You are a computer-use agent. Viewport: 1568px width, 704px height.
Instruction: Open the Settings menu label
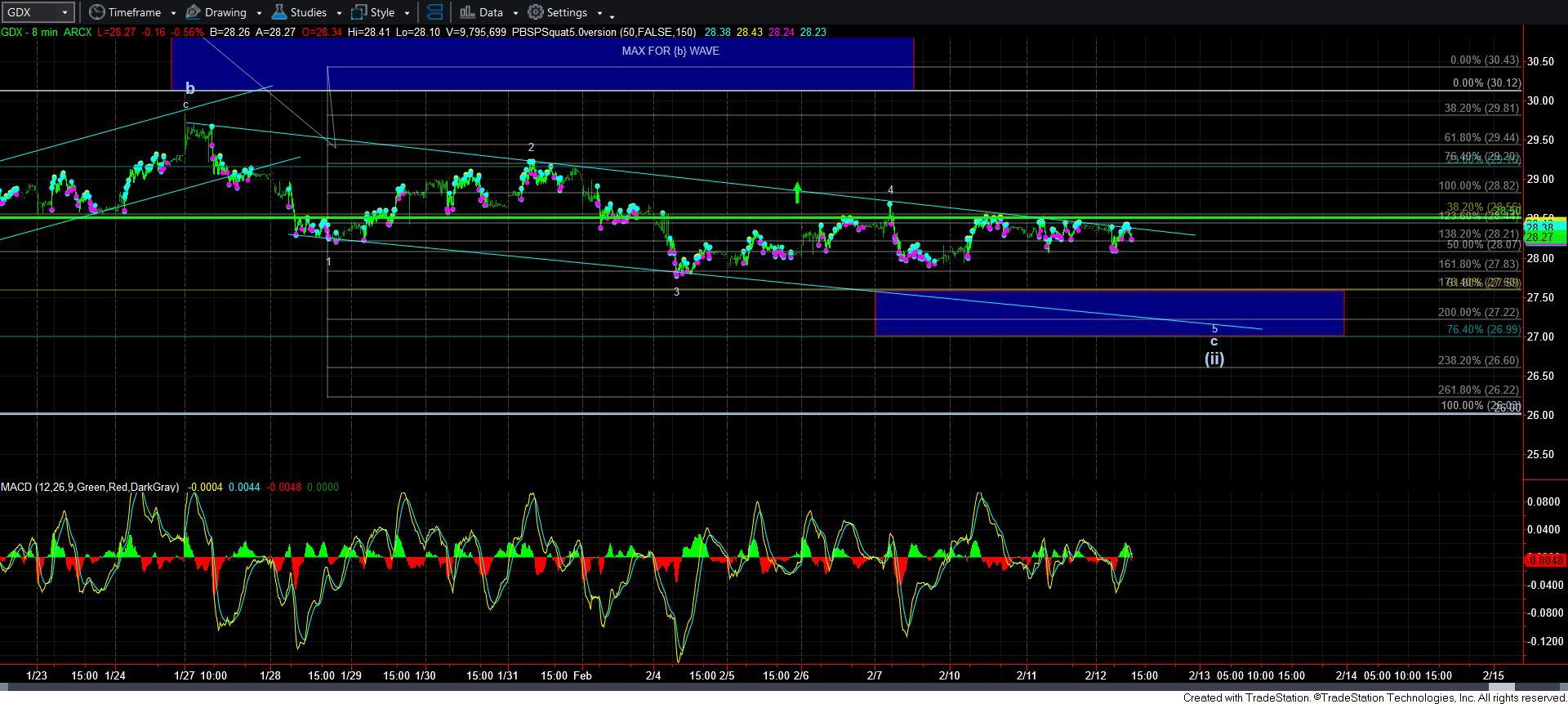click(x=567, y=12)
